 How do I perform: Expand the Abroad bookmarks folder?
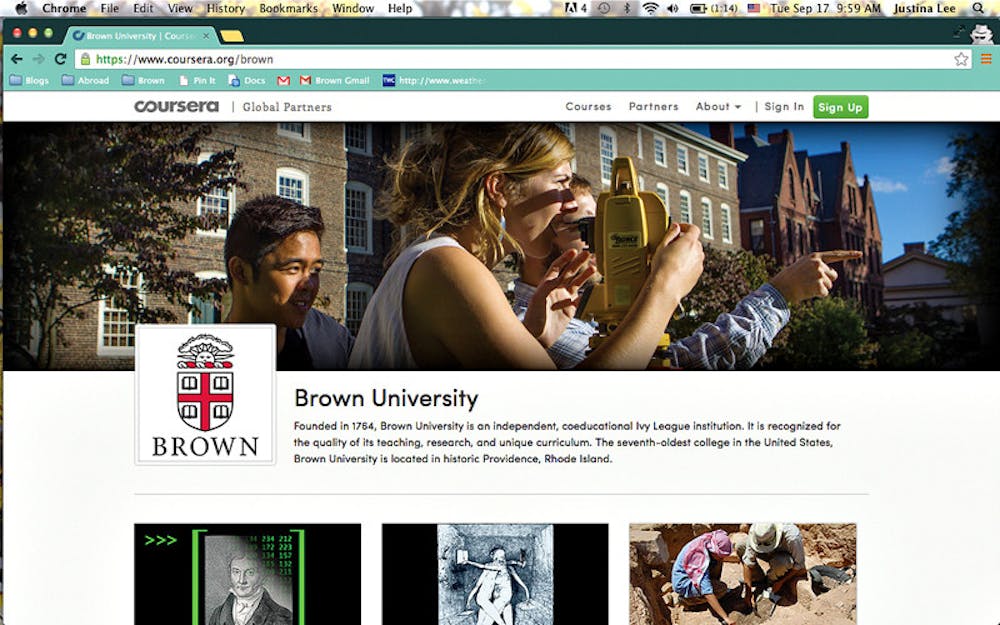(x=85, y=80)
